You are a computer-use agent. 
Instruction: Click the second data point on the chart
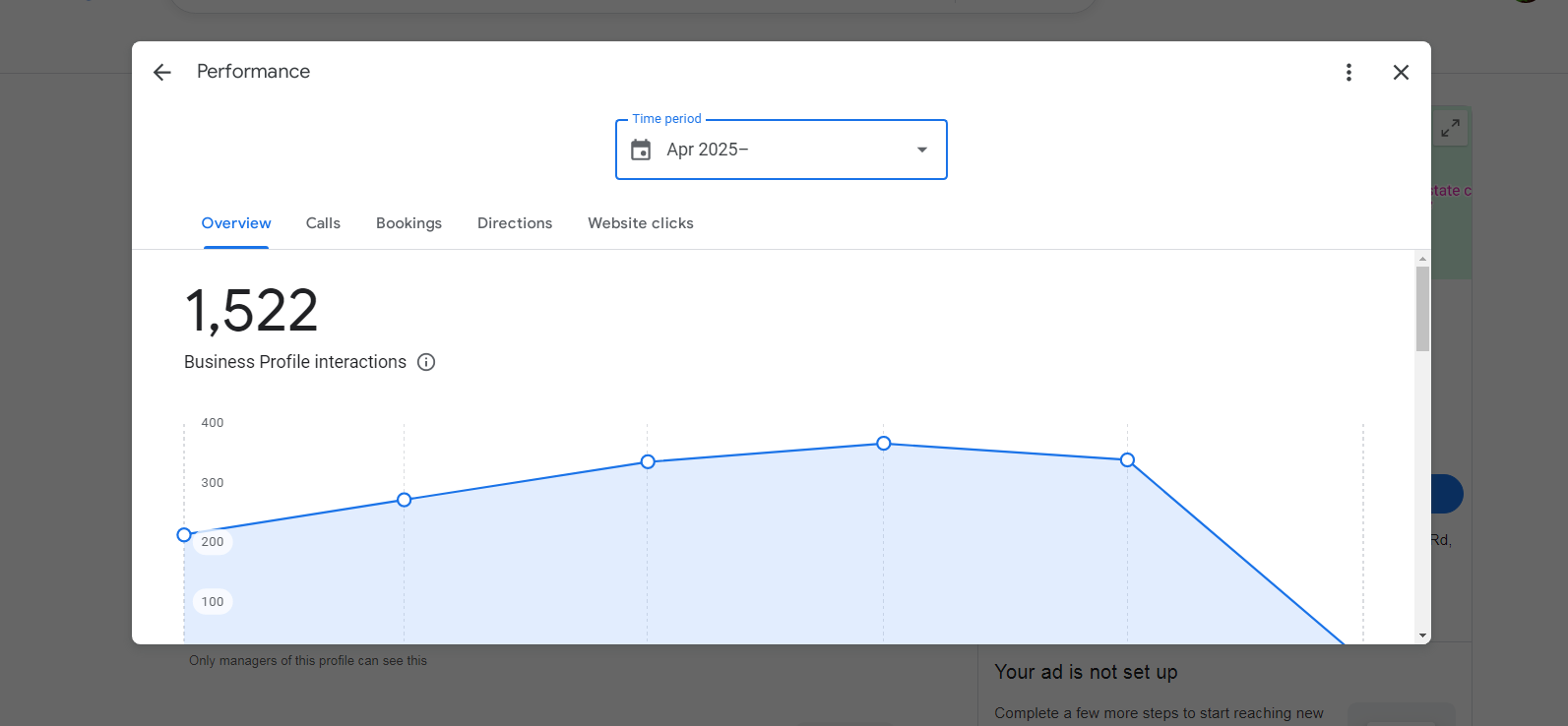point(405,500)
